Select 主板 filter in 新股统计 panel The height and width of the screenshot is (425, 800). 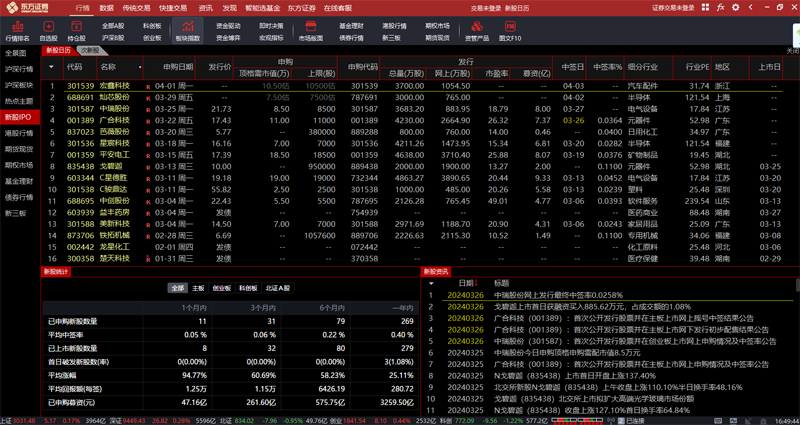click(198, 288)
